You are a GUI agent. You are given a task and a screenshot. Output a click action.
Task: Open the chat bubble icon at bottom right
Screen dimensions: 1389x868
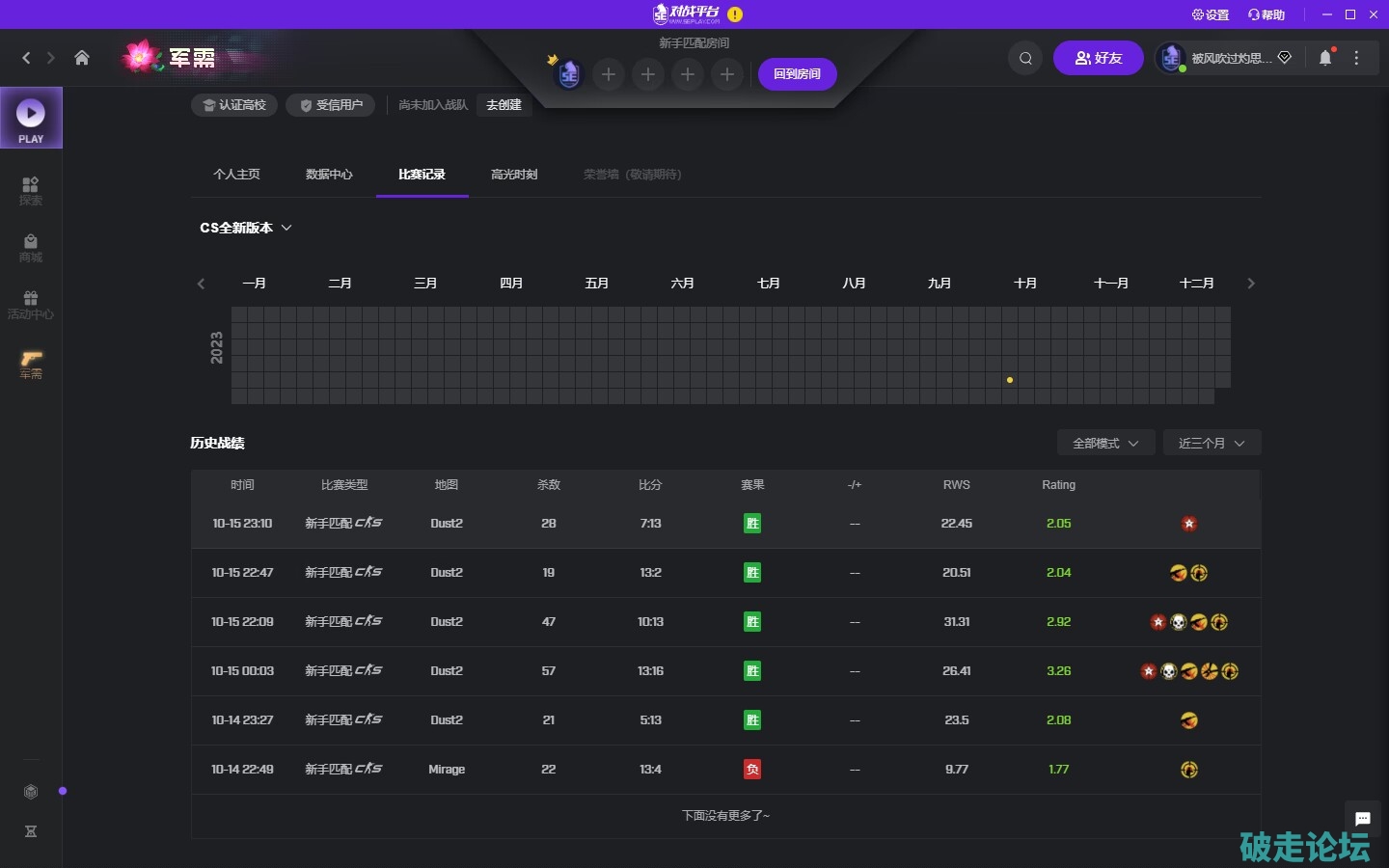click(1362, 819)
